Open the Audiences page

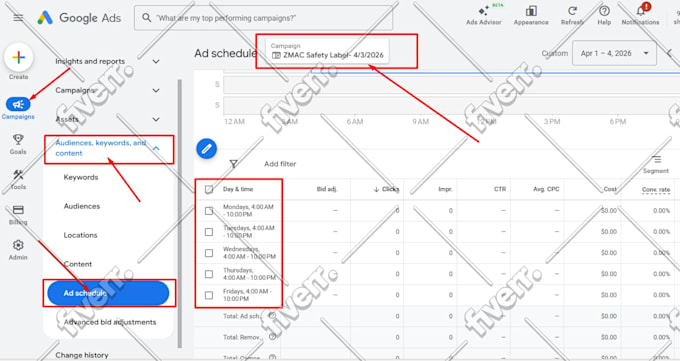82,206
